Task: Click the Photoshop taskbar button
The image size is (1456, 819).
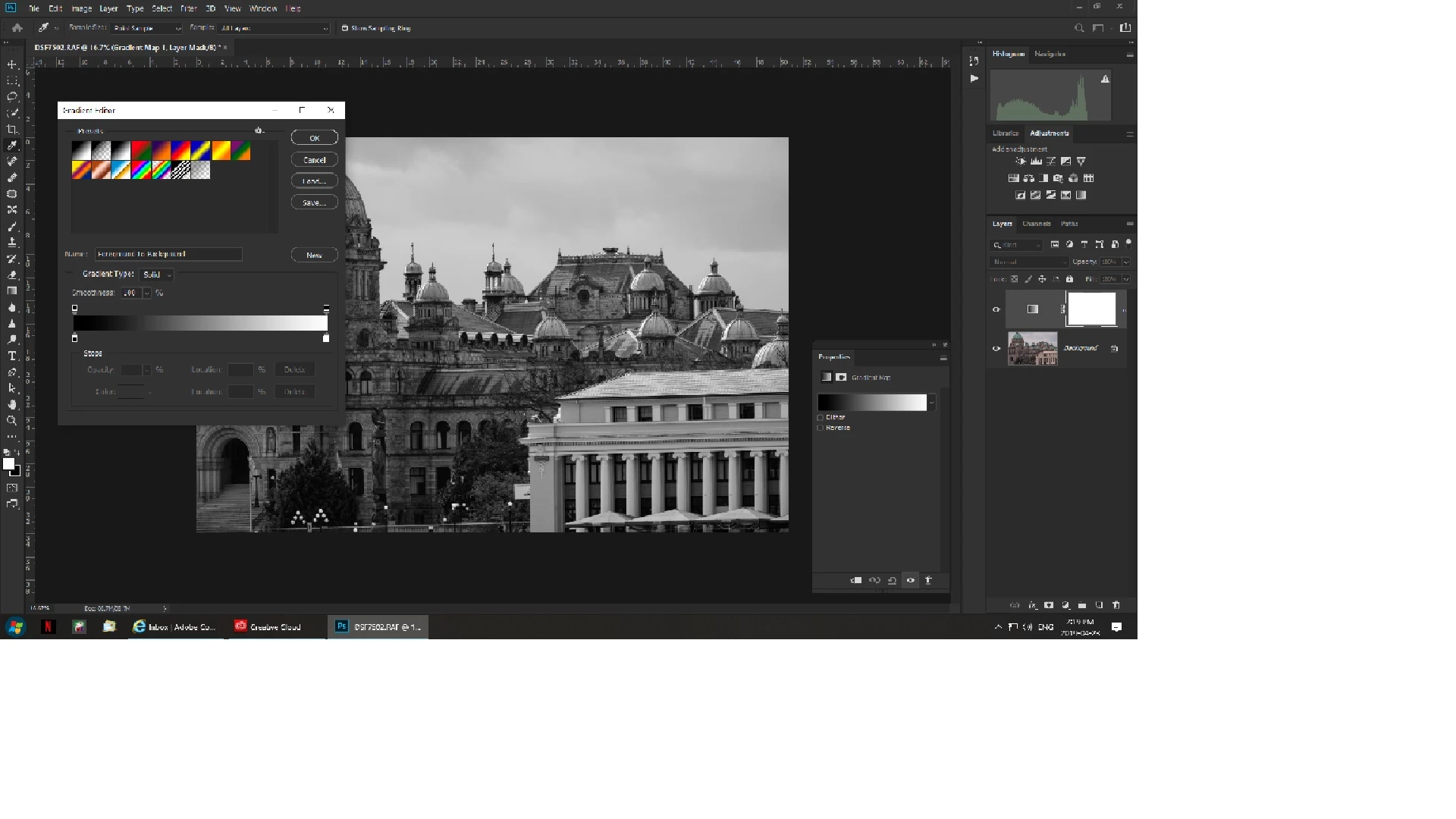Action: [x=378, y=627]
